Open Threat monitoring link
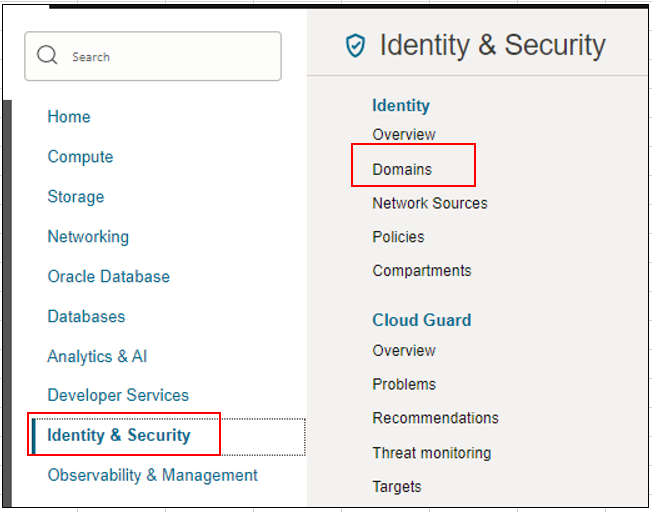Viewport: 652px width, 512px height. coord(432,453)
